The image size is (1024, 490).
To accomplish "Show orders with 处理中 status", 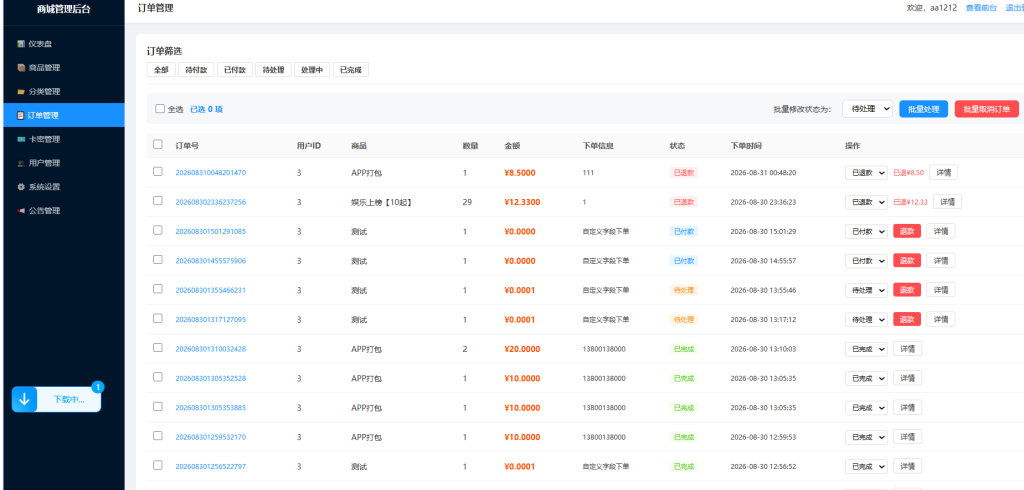I will tap(312, 70).
